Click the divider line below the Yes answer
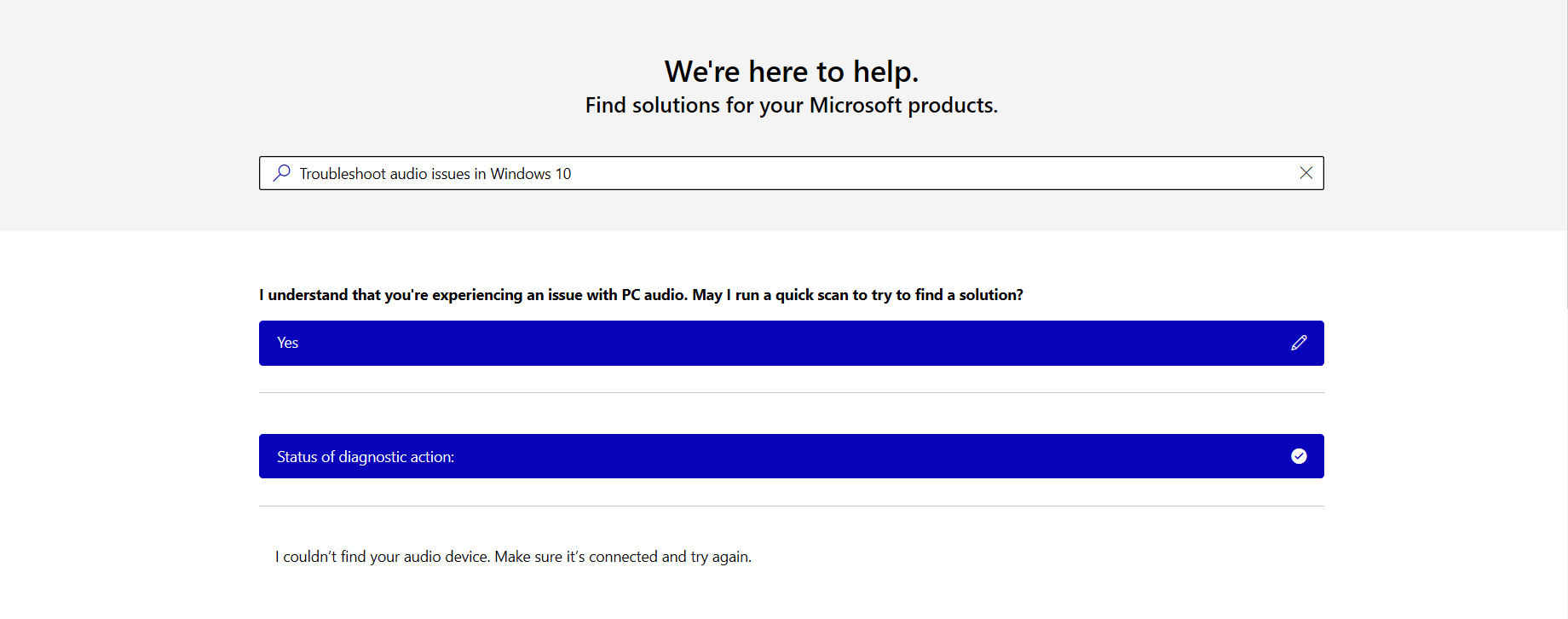The width and height of the screenshot is (1568, 619). click(791, 393)
